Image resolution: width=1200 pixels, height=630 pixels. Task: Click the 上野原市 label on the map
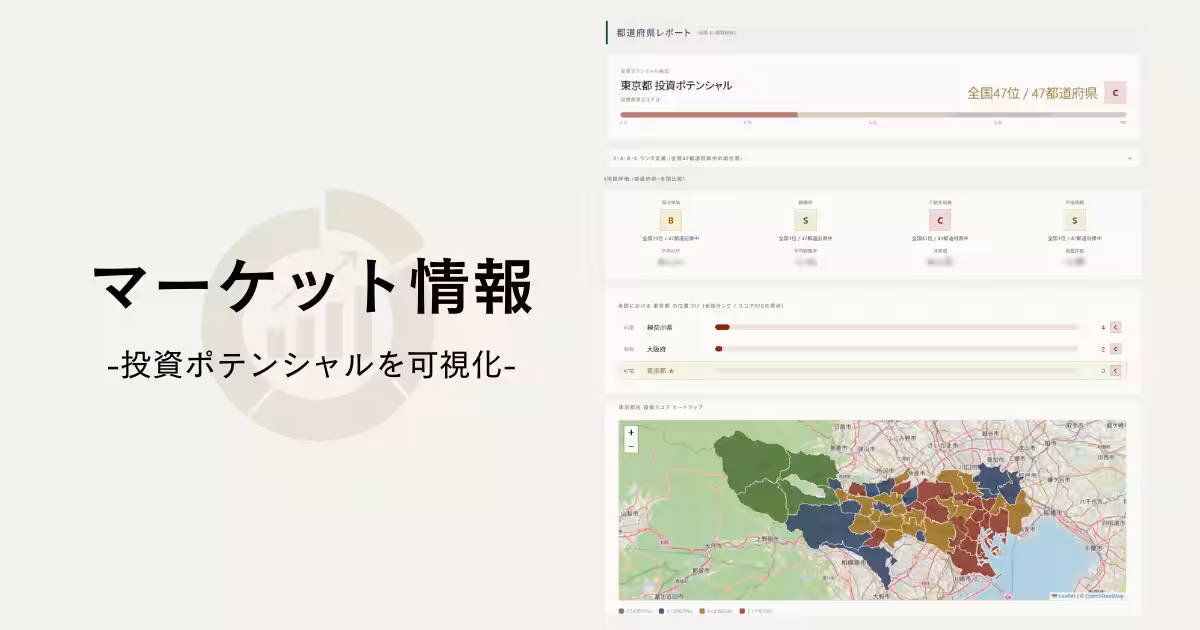tap(768, 537)
